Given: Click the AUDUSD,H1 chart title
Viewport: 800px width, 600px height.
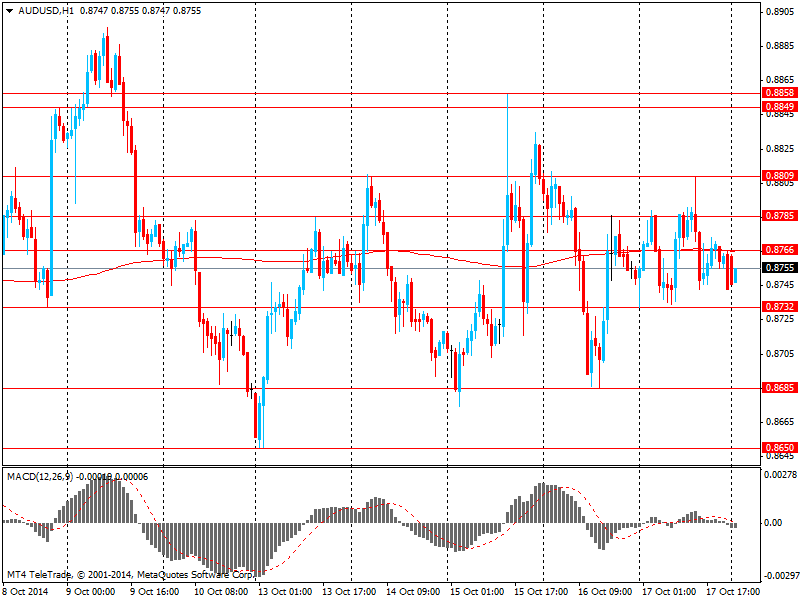Looking at the screenshot, I should pos(45,10).
